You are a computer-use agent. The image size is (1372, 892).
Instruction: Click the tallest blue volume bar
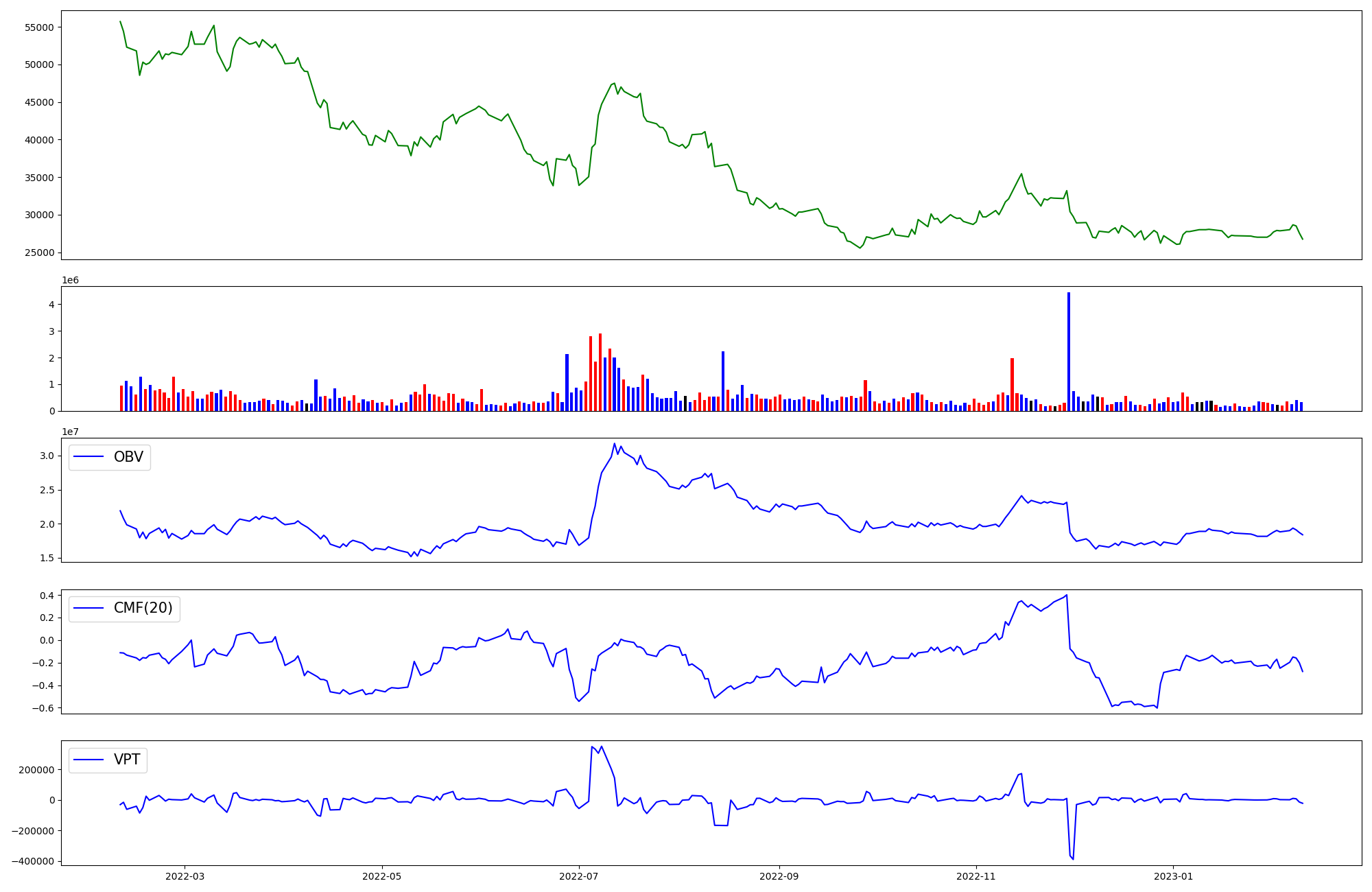pyautogui.click(x=1068, y=351)
